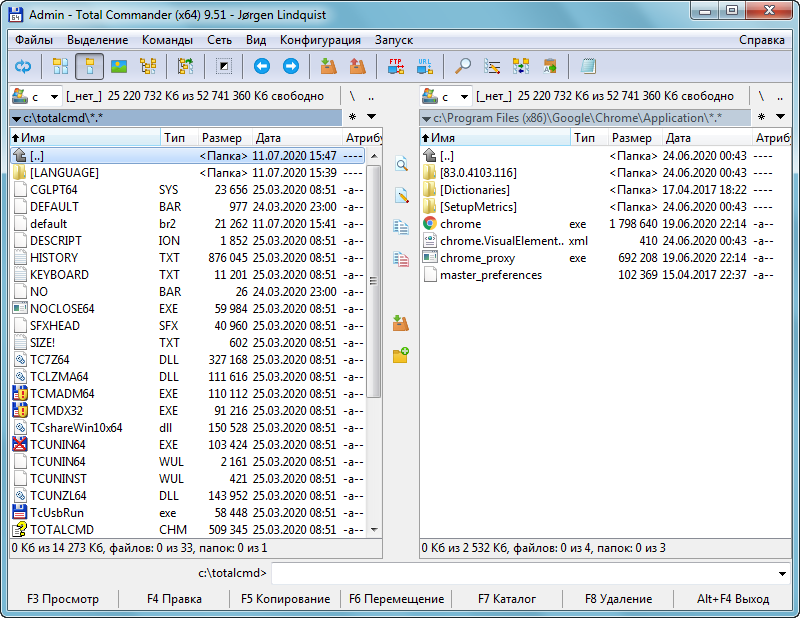Sort right panel by Дата column
Screen dimensions: 800x618
pos(707,138)
